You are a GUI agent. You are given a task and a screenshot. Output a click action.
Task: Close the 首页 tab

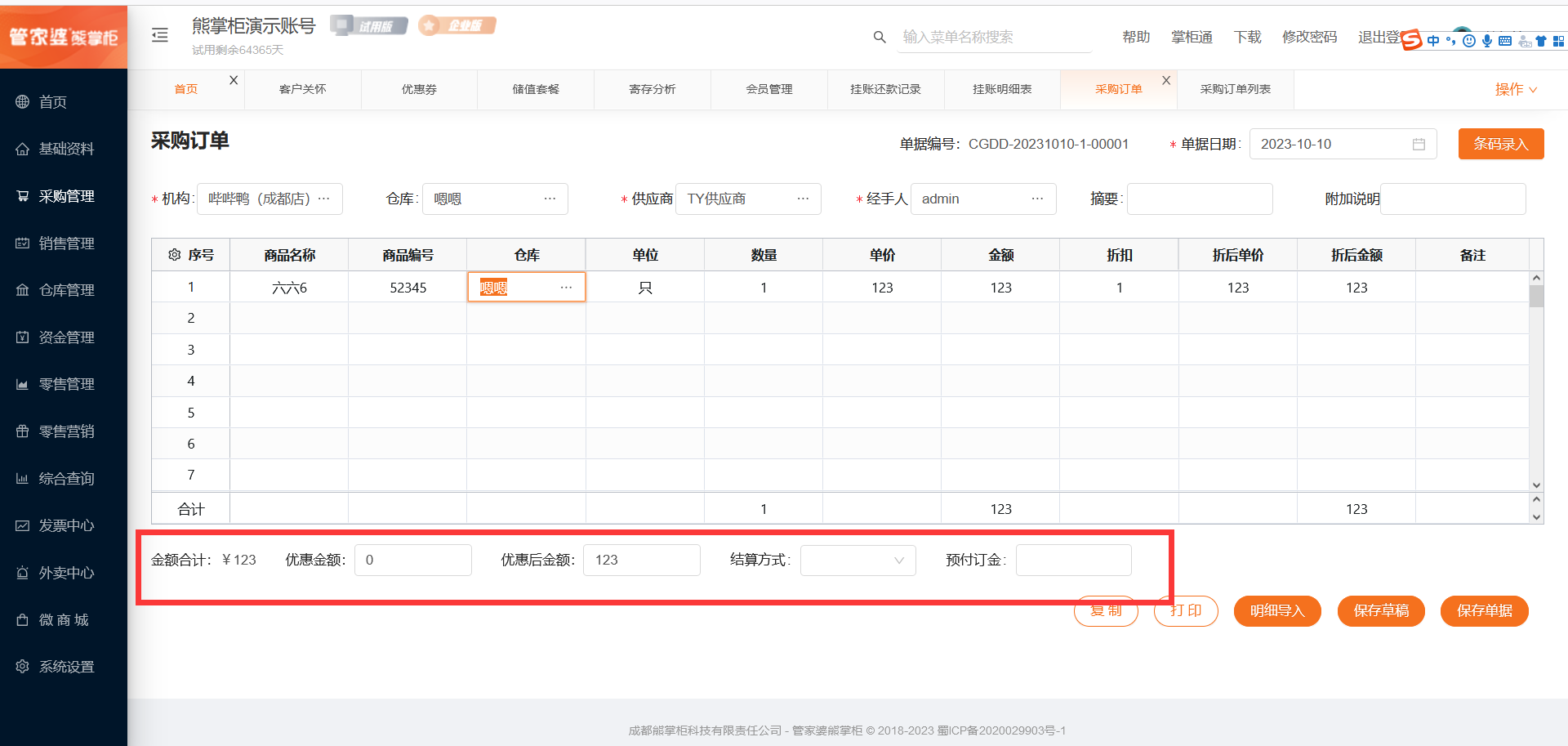[234, 80]
